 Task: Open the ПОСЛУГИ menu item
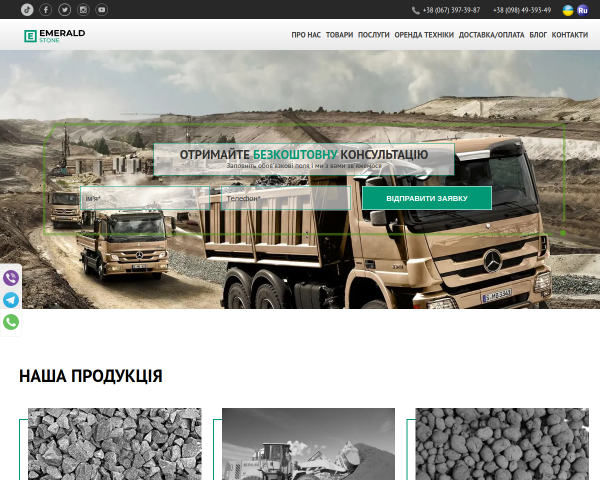373,35
